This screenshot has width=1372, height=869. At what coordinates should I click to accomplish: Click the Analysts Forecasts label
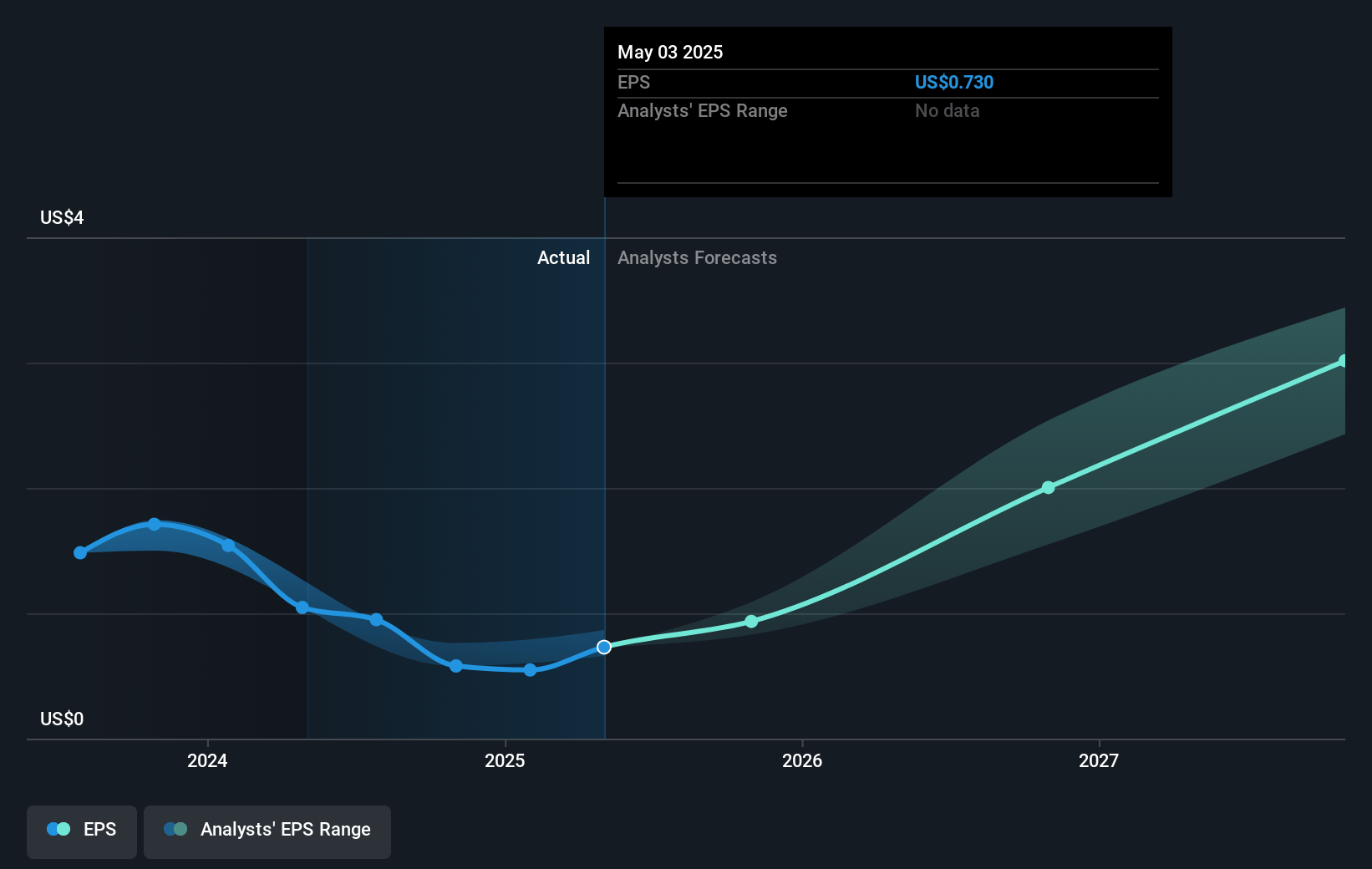[x=697, y=257]
